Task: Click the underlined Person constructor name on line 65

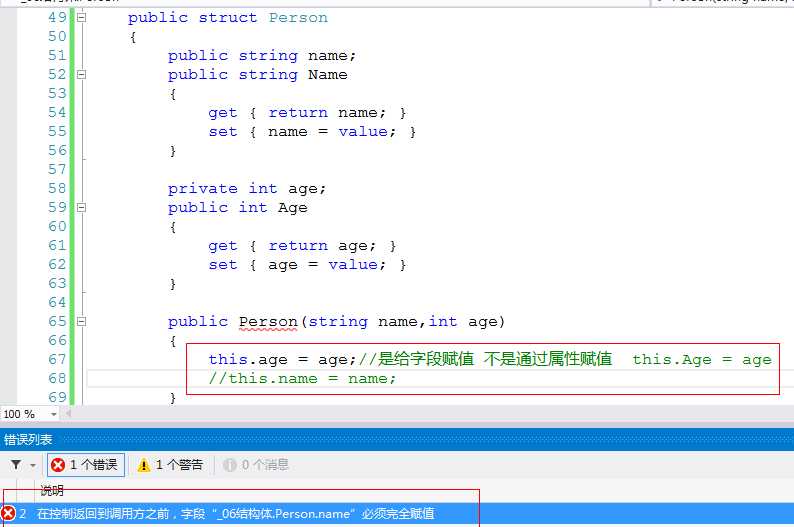Action: click(x=268, y=322)
